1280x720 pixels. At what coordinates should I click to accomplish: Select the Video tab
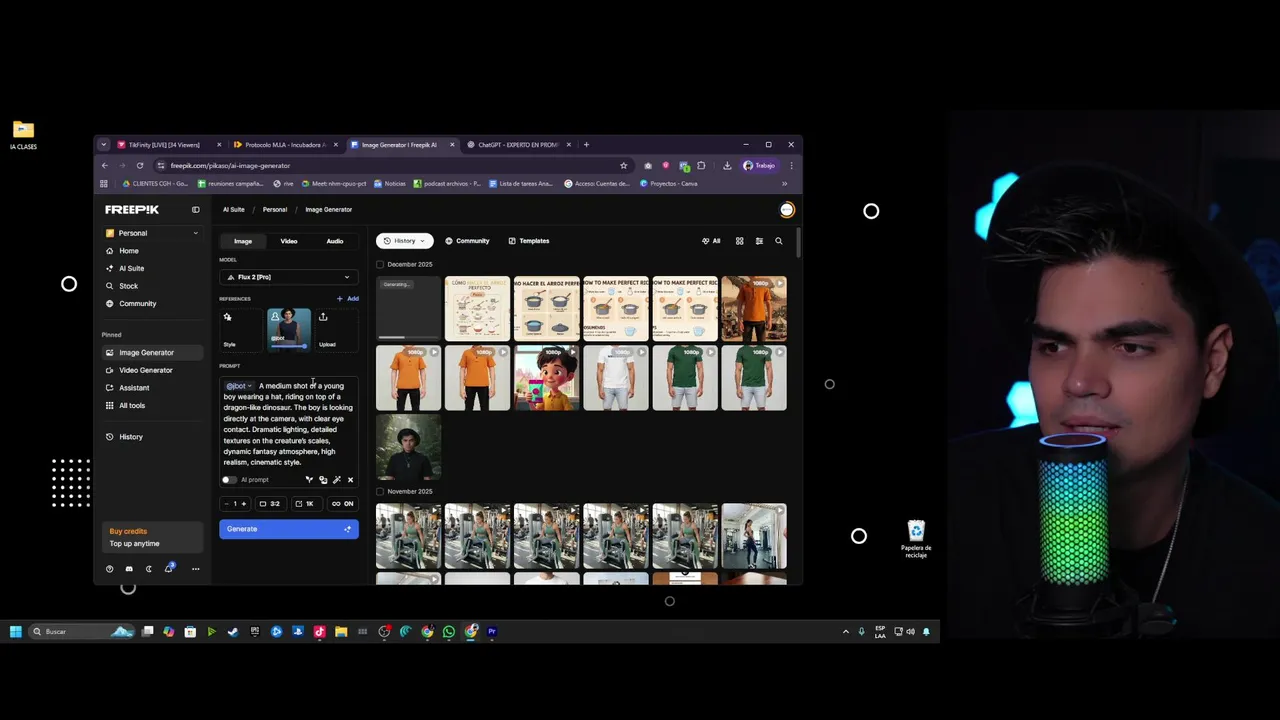(289, 241)
